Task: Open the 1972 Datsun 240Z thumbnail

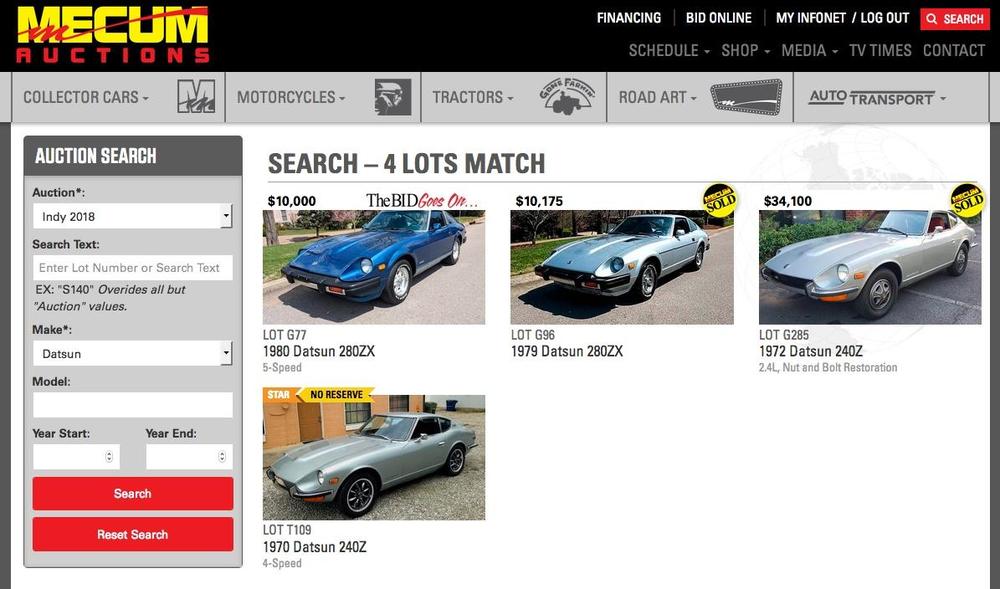Action: [x=870, y=267]
